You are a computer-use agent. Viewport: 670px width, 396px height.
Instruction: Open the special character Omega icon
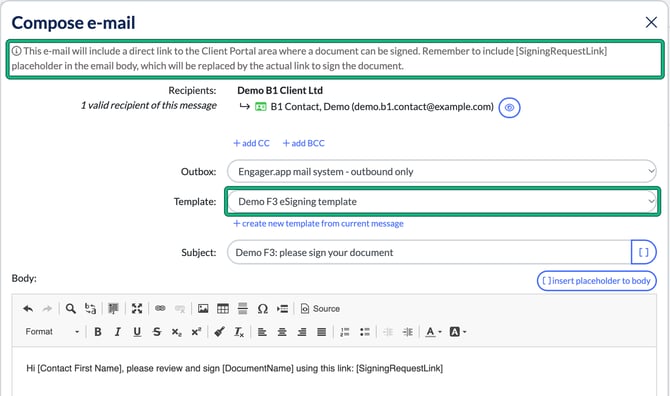click(263, 308)
